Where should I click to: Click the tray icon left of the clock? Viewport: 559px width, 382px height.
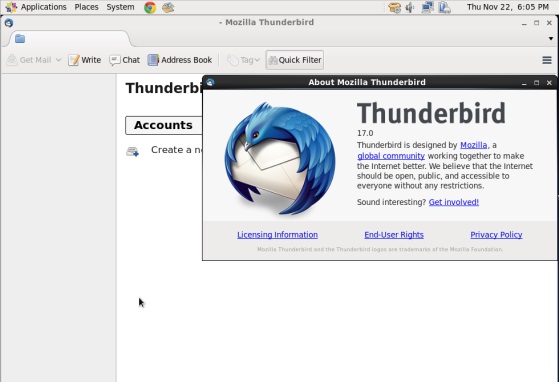point(444,7)
